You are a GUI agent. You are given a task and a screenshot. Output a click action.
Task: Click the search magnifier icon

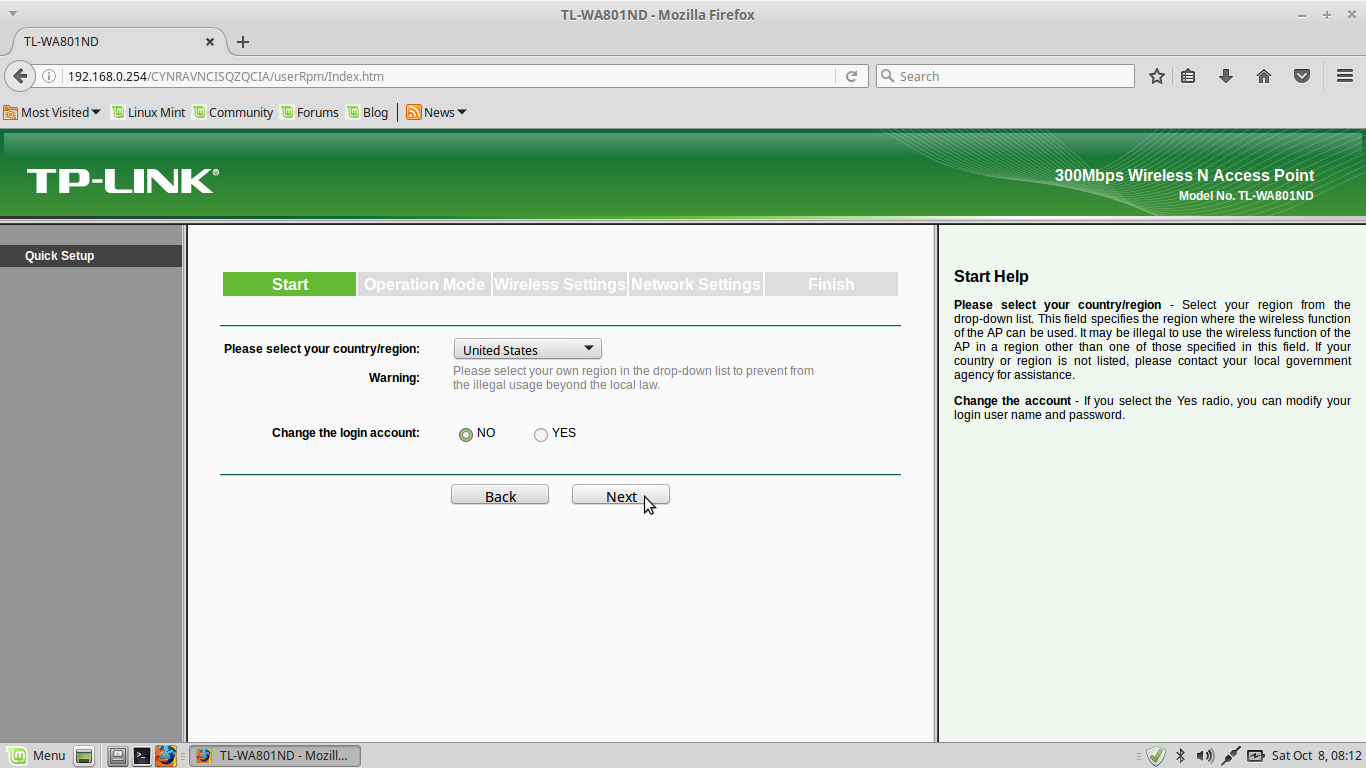pyautogui.click(x=887, y=76)
